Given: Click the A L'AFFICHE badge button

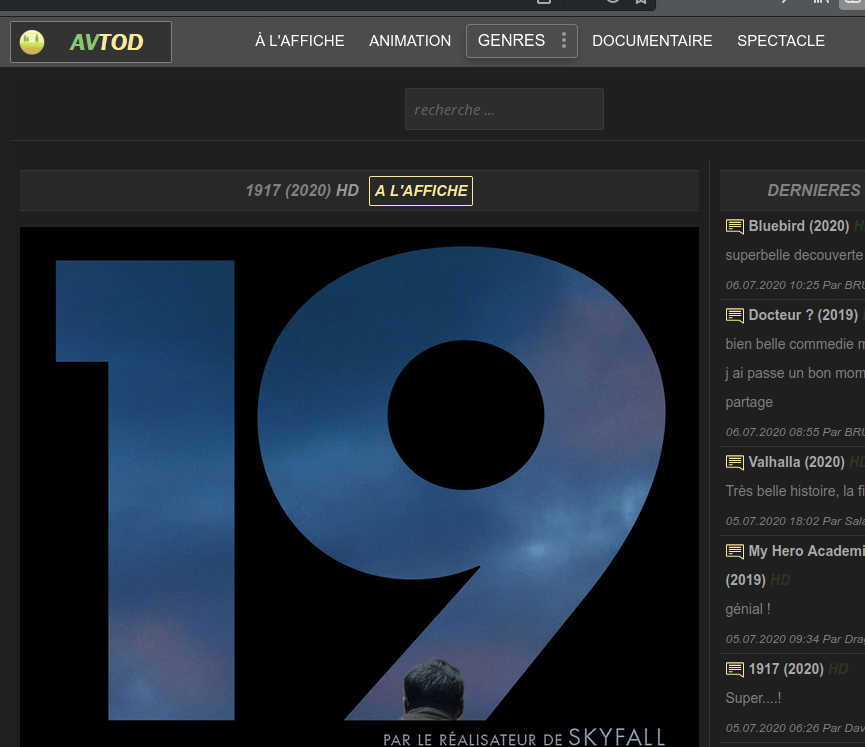Looking at the screenshot, I should click(x=421, y=191).
